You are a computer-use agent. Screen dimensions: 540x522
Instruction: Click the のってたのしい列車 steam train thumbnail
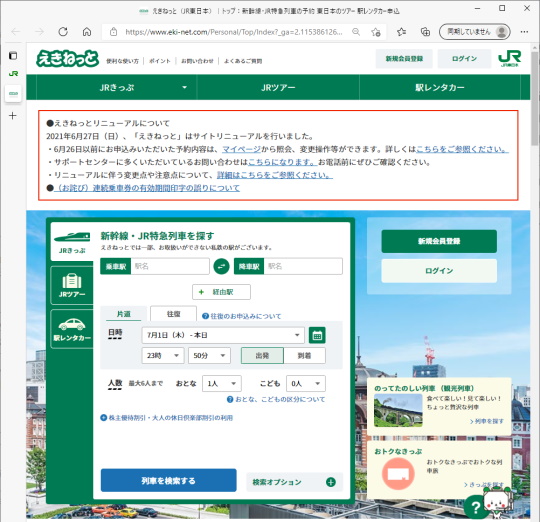click(398, 410)
